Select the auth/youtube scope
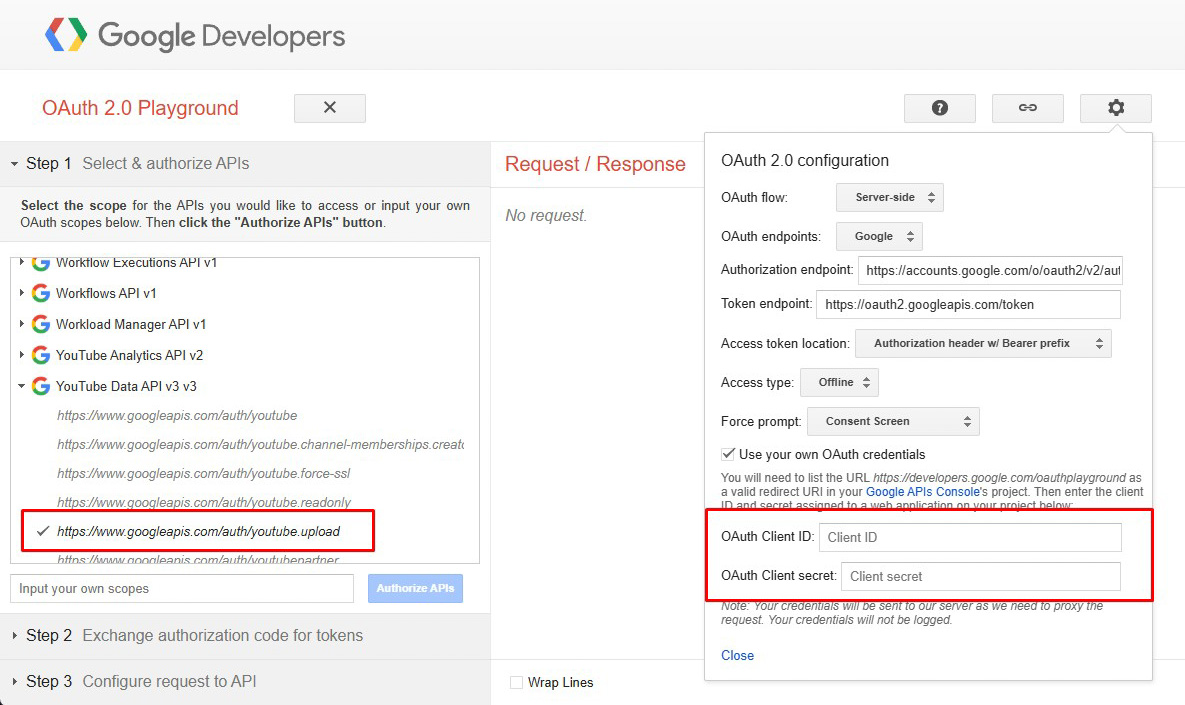This screenshot has height=705, width=1185. (177, 416)
